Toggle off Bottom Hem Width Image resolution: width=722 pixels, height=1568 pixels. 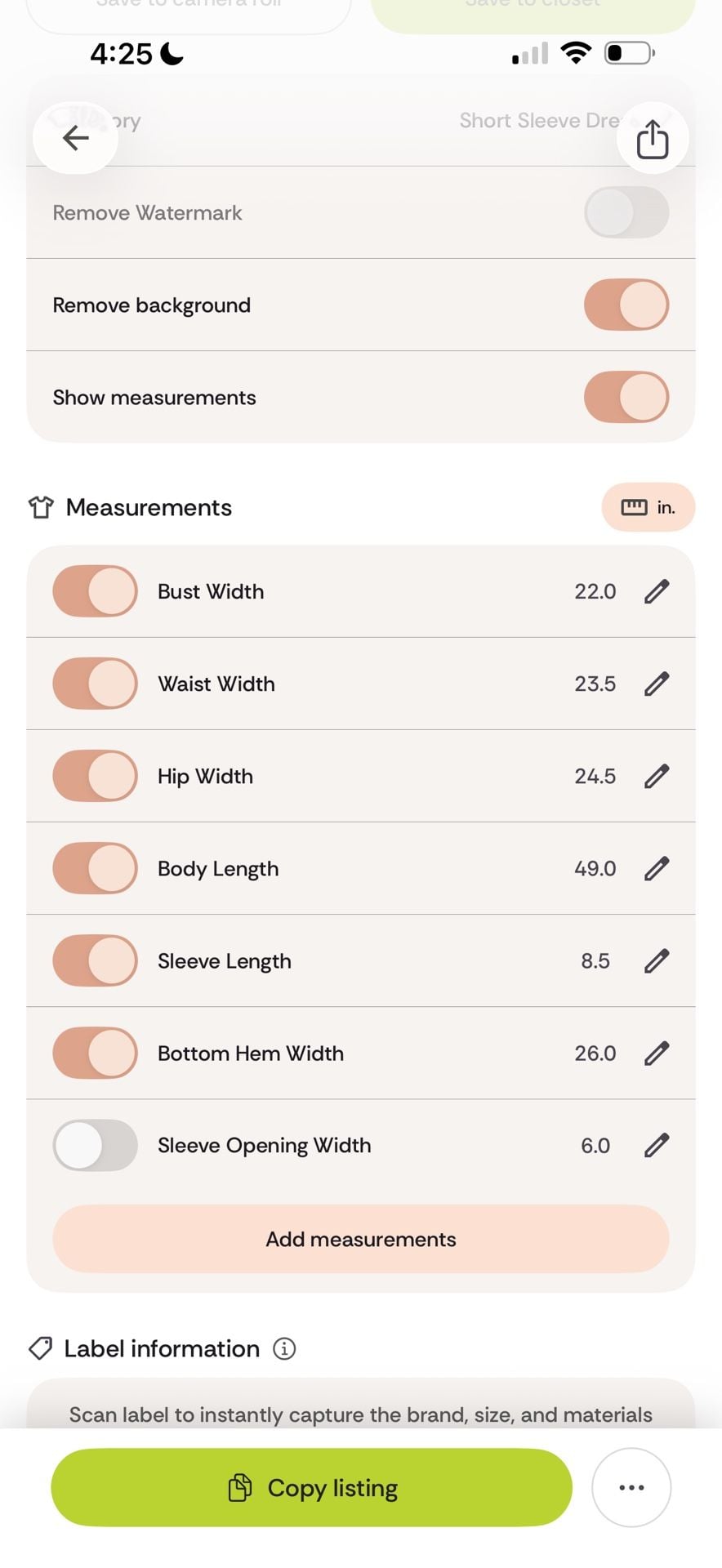pyautogui.click(x=96, y=1053)
